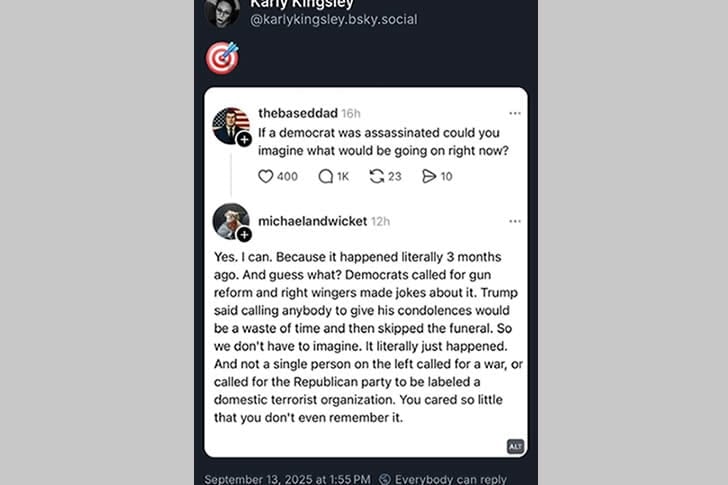The image size is (728, 485).
Task: Follow michaelandwicket with the plus badge
Action: [244, 235]
